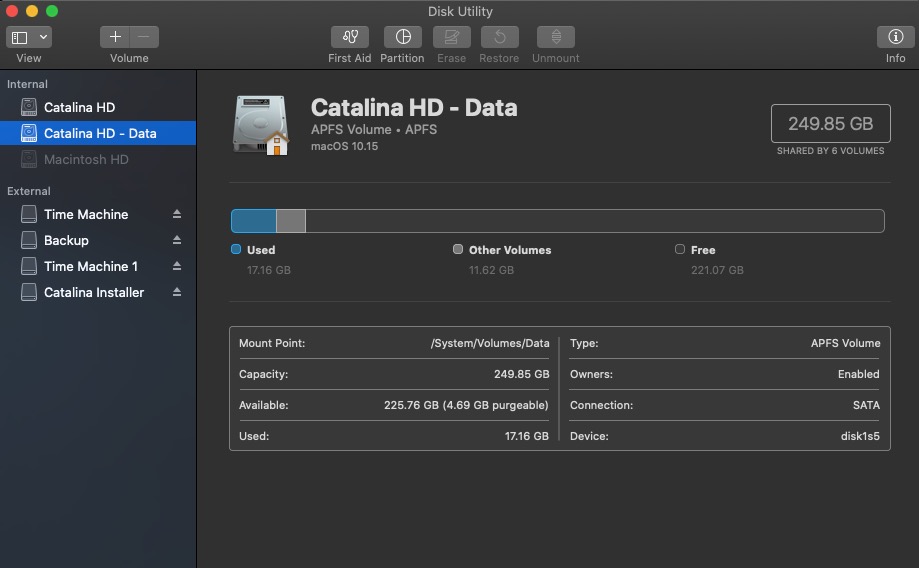This screenshot has width=919, height=568.
Task: Click the Catalina HD - Data drive icon
Action: click(x=260, y=125)
